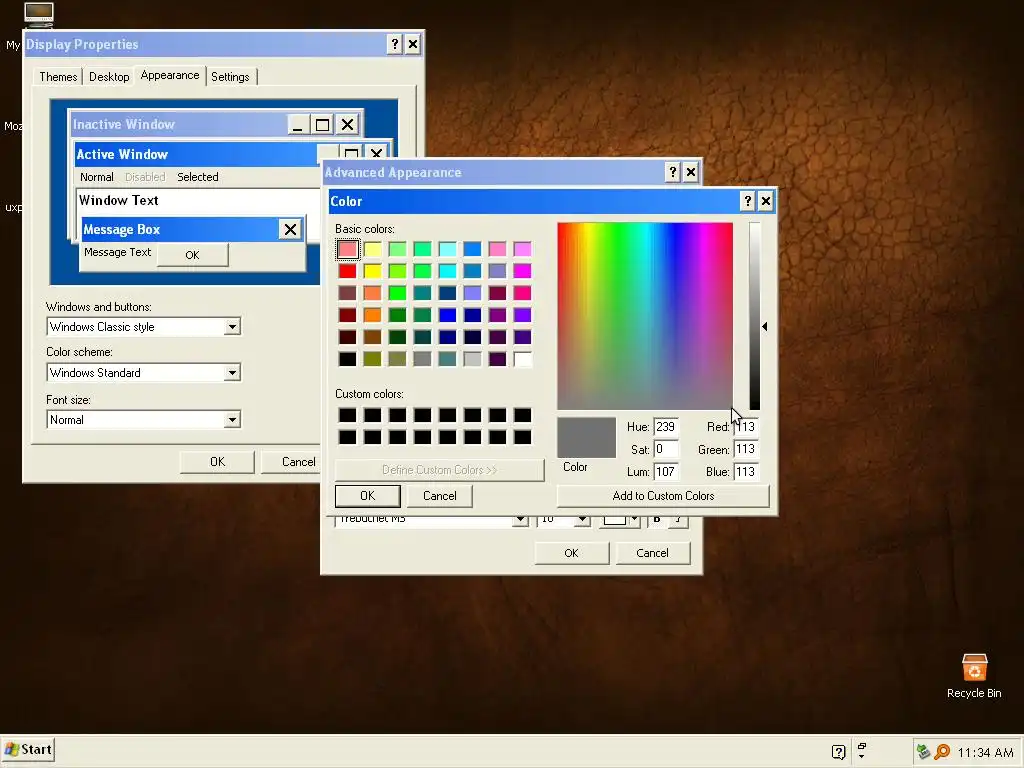Screen dimensions: 1024x768
Task: Select the bright cyan basic color
Action: click(447, 271)
